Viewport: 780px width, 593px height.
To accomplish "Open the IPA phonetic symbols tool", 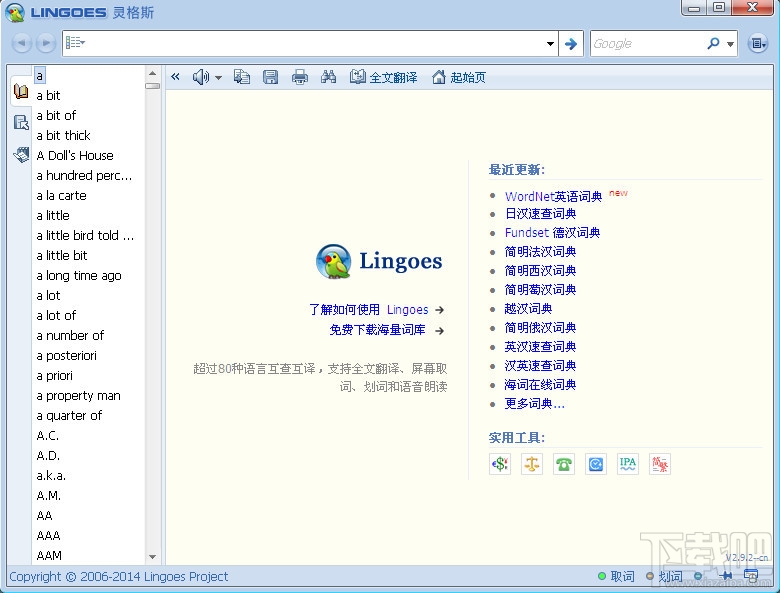I will coord(628,464).
